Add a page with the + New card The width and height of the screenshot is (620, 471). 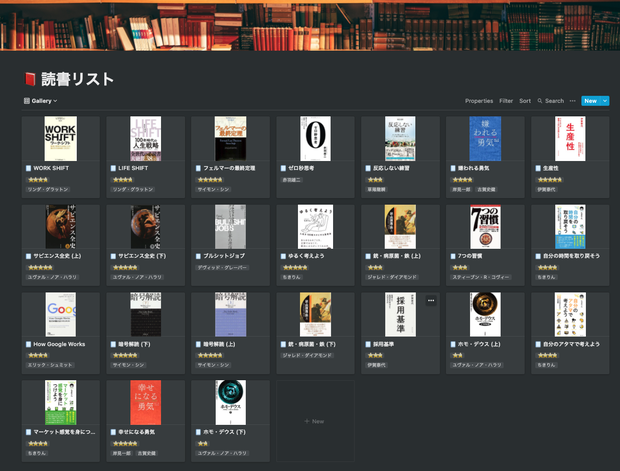coord(315,421)
